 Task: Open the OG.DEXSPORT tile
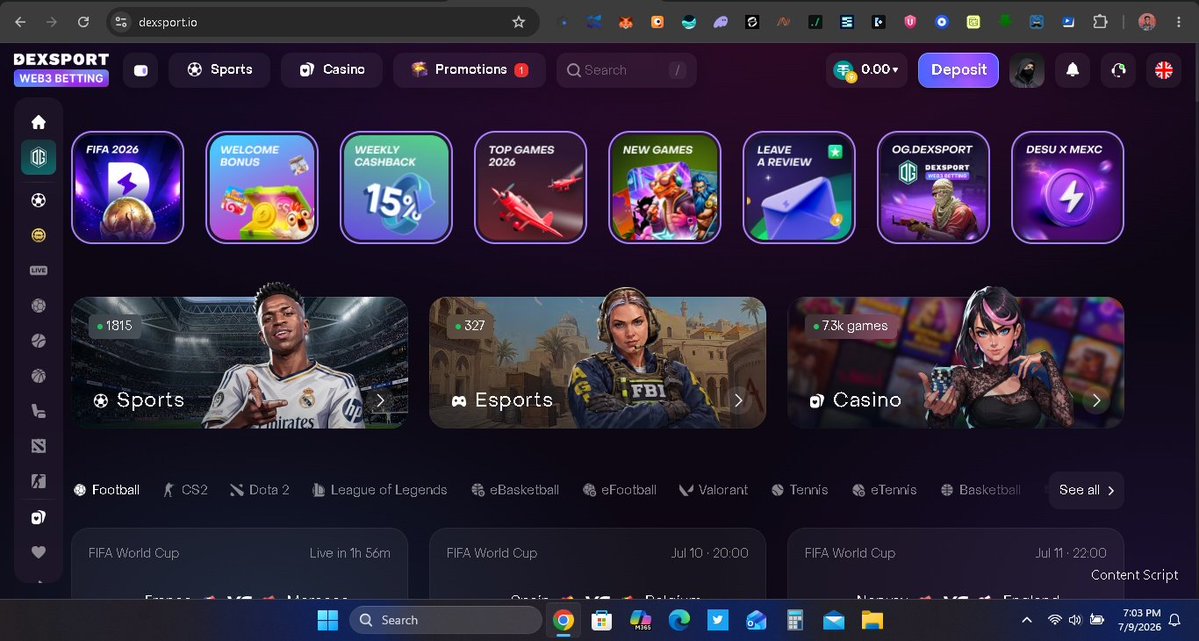(934, 187)
